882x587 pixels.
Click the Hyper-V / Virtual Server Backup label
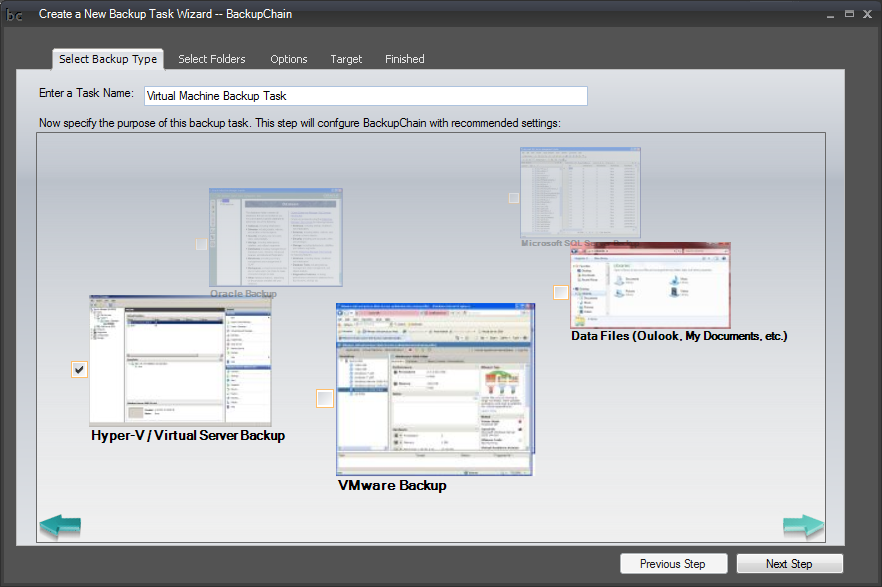point(188,435)
